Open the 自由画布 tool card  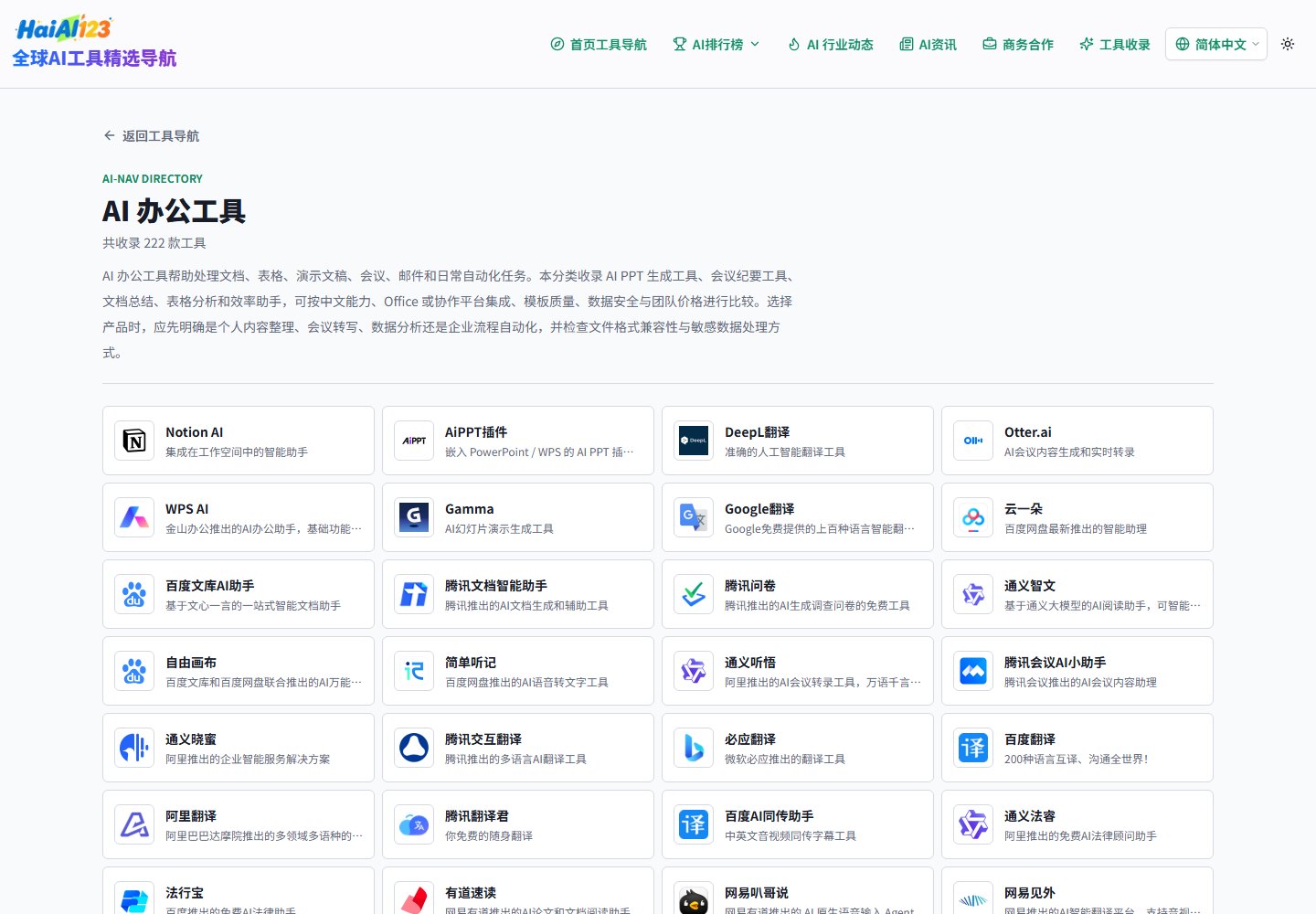click(x=239, y=671)
